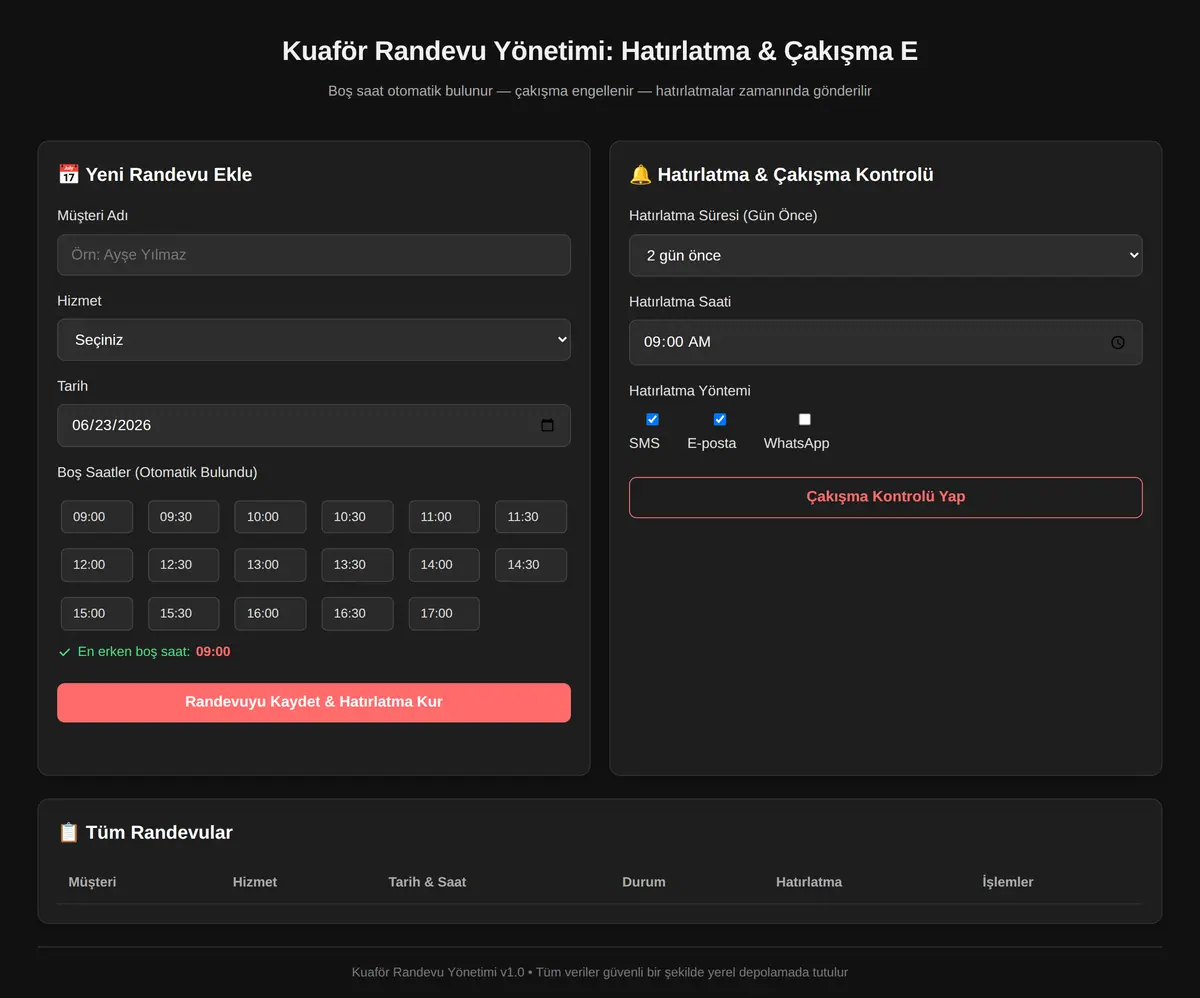Click the 'Hatırlatma & Çakışma Kontrolü' heading
The image size is (1200, 998).
[x=781, y=174]
